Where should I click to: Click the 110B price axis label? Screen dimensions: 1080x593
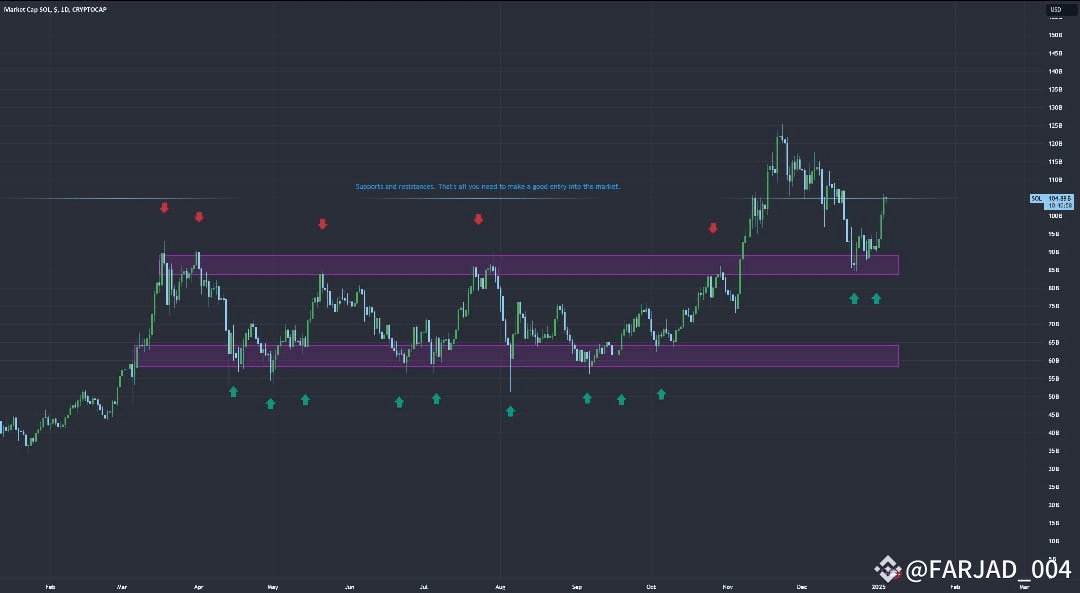1055,180
